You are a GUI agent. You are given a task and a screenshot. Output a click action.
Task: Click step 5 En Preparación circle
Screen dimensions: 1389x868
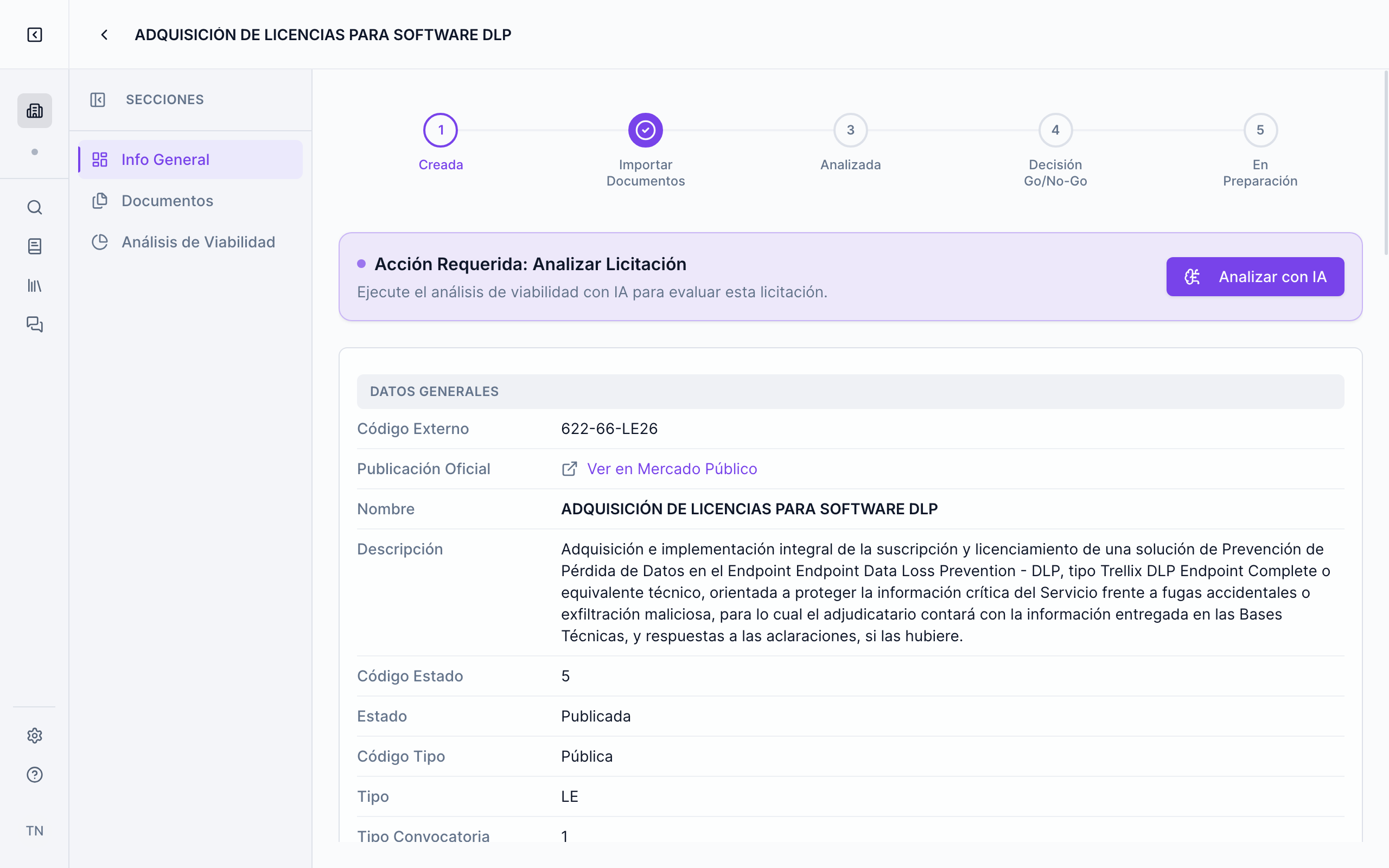[1260, 130]
